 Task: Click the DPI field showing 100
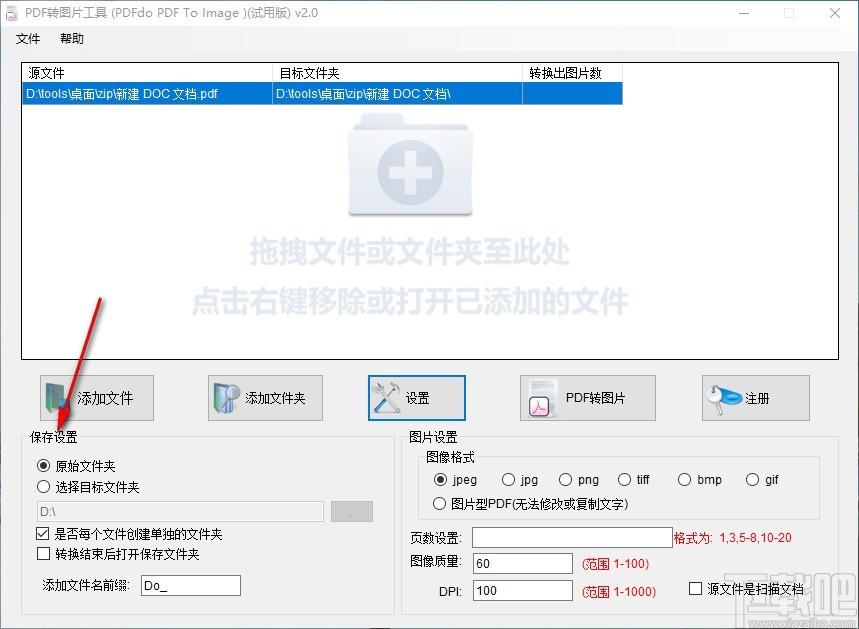tap(523, 591)
